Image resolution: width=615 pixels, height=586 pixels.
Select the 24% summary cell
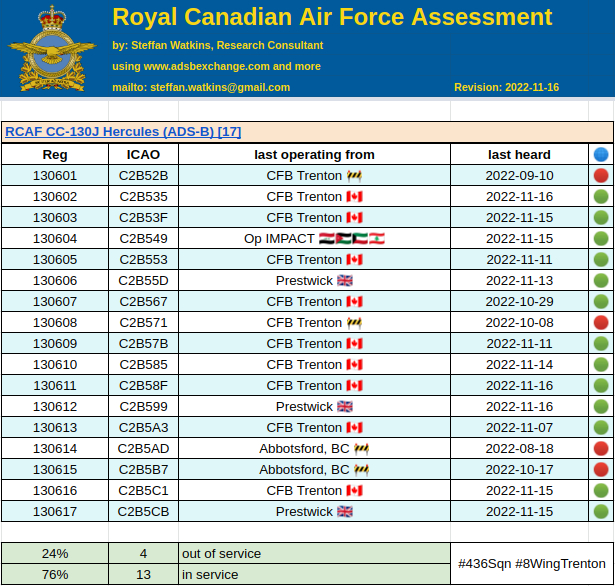tap(55, 553)
